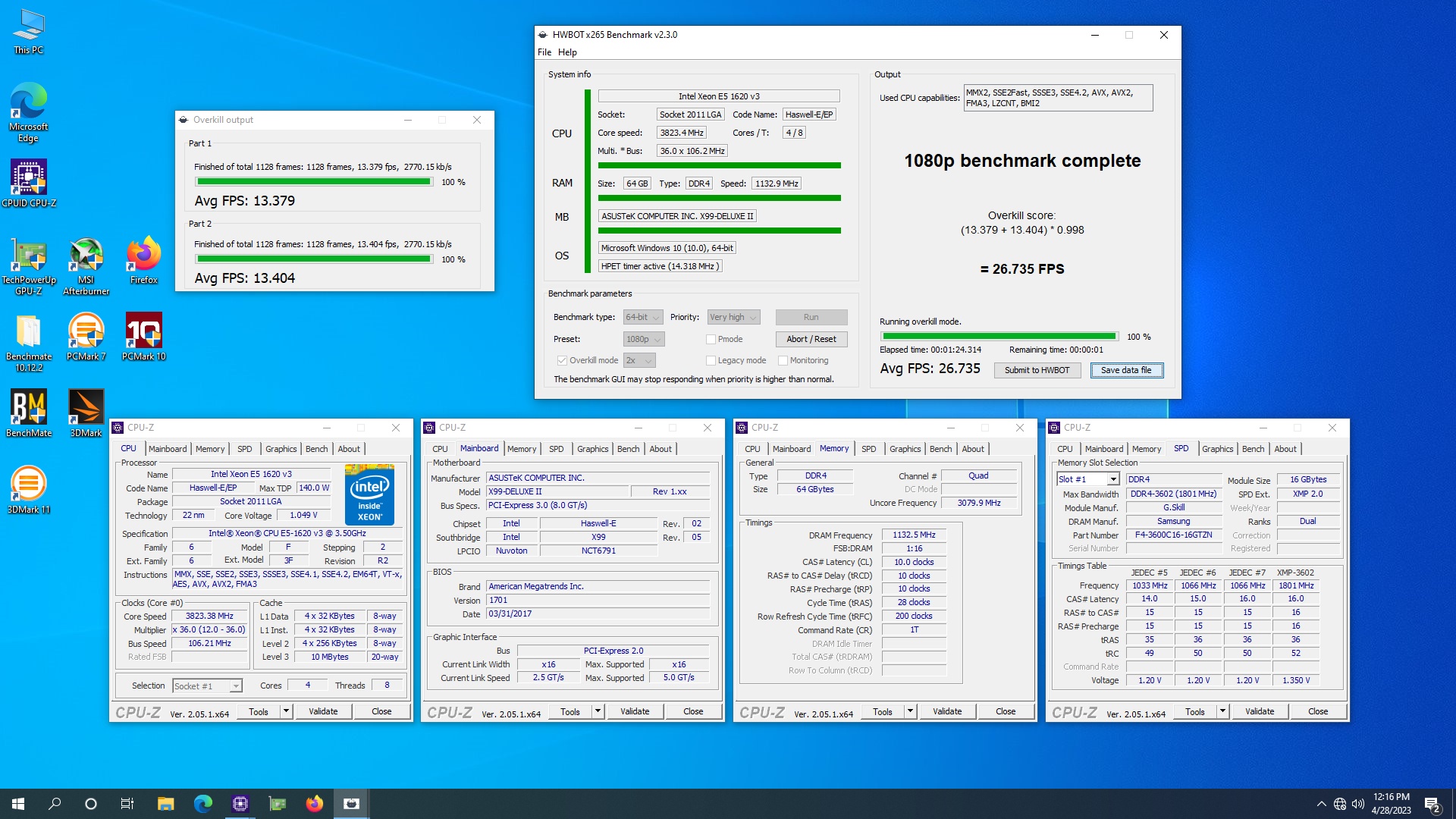Open TechPowerUp GPU-Z desktop shortcut
Image resolution: width=1456 pixels, height=819 pixels.
pos(29,265)
